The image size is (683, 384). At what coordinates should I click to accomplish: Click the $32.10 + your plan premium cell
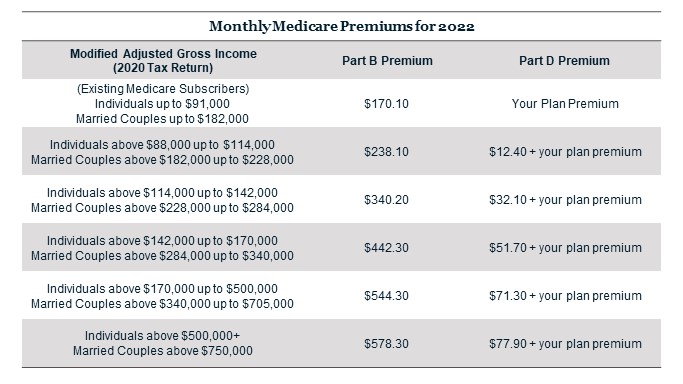pos(565,199)
